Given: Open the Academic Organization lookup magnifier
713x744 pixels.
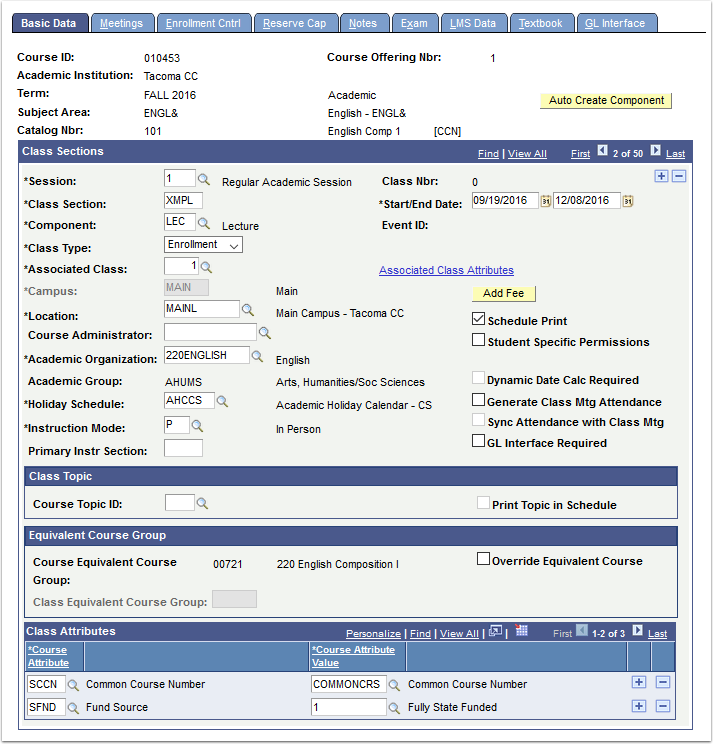Looking at the screenshot, I should coord(257,356).
